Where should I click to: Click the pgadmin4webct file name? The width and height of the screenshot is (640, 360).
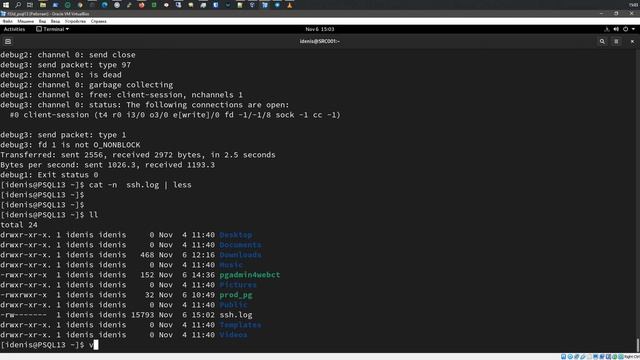pos(250,275)
